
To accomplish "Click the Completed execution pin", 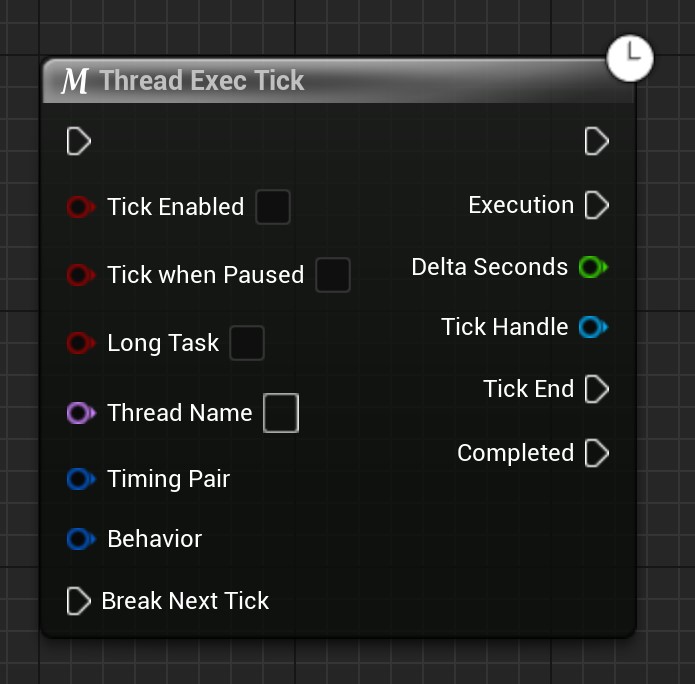I will tap(597, 453).
